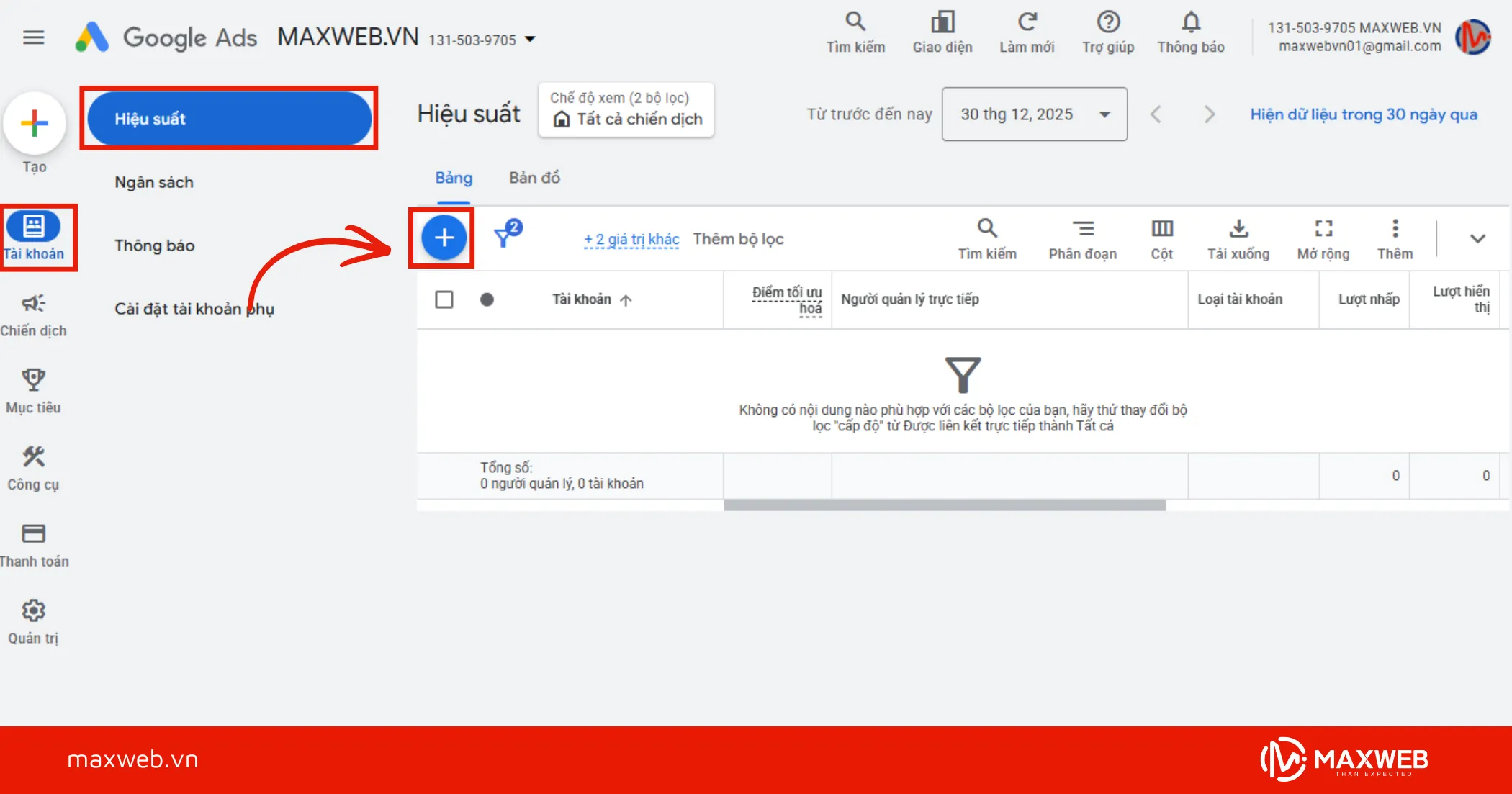Click the + 2 giá trị khác link

coord(631,238)
